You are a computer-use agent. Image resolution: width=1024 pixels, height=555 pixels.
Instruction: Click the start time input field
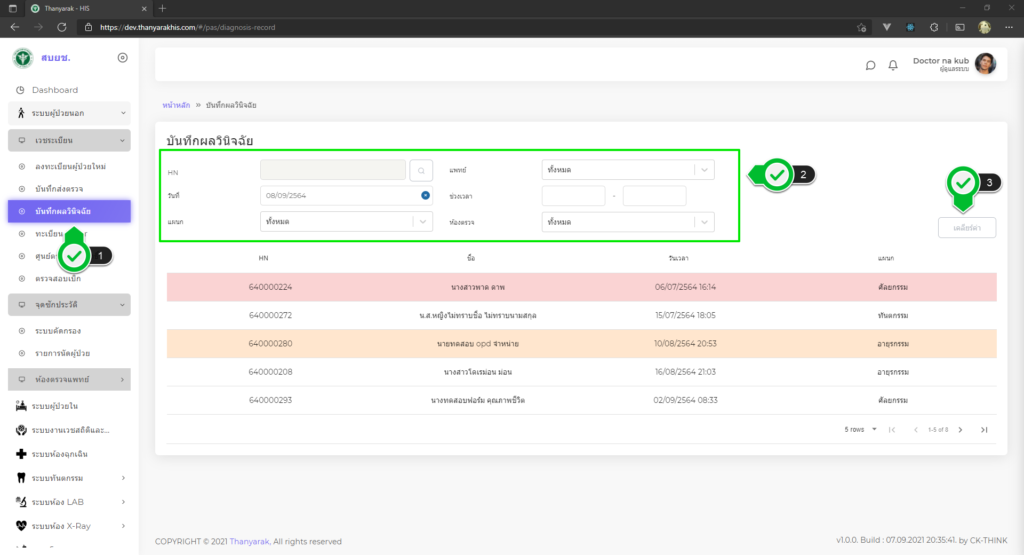[573, 196]
